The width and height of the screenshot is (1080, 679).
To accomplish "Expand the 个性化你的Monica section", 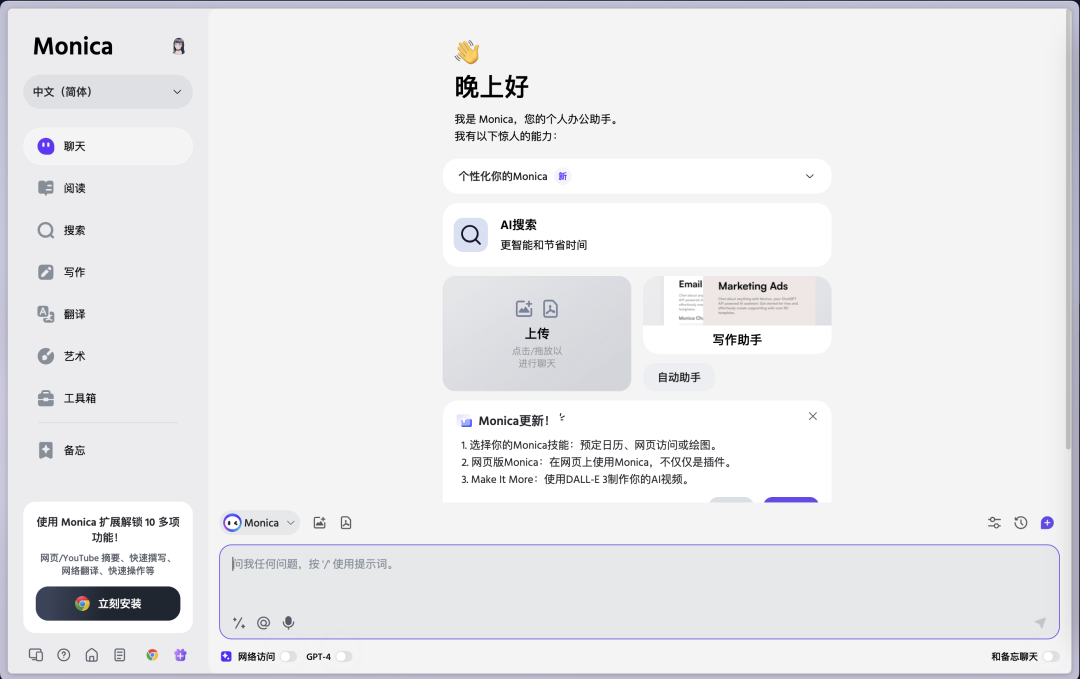I will coord(637,176).
